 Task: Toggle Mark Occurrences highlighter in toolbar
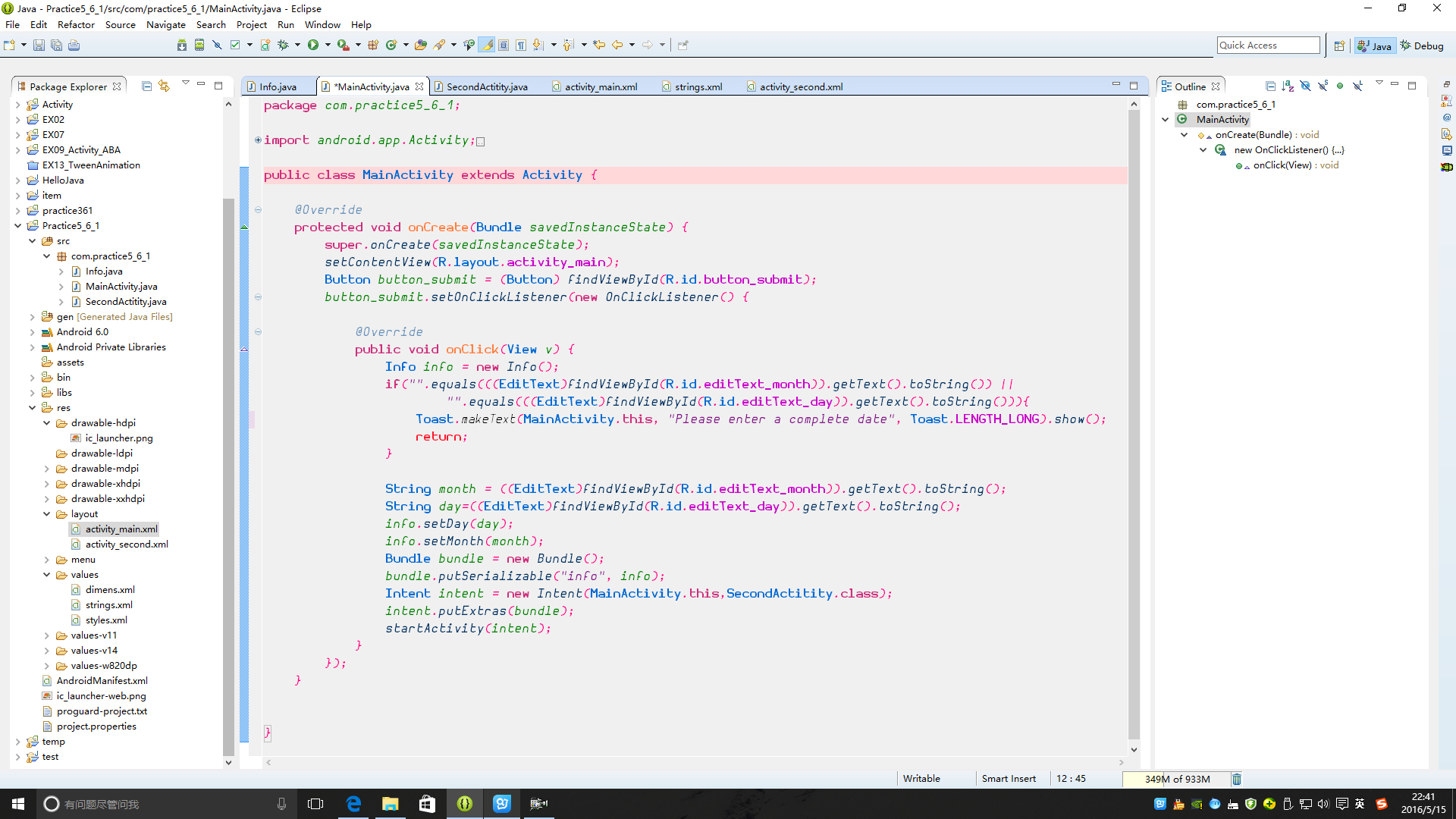coord(488,45)
